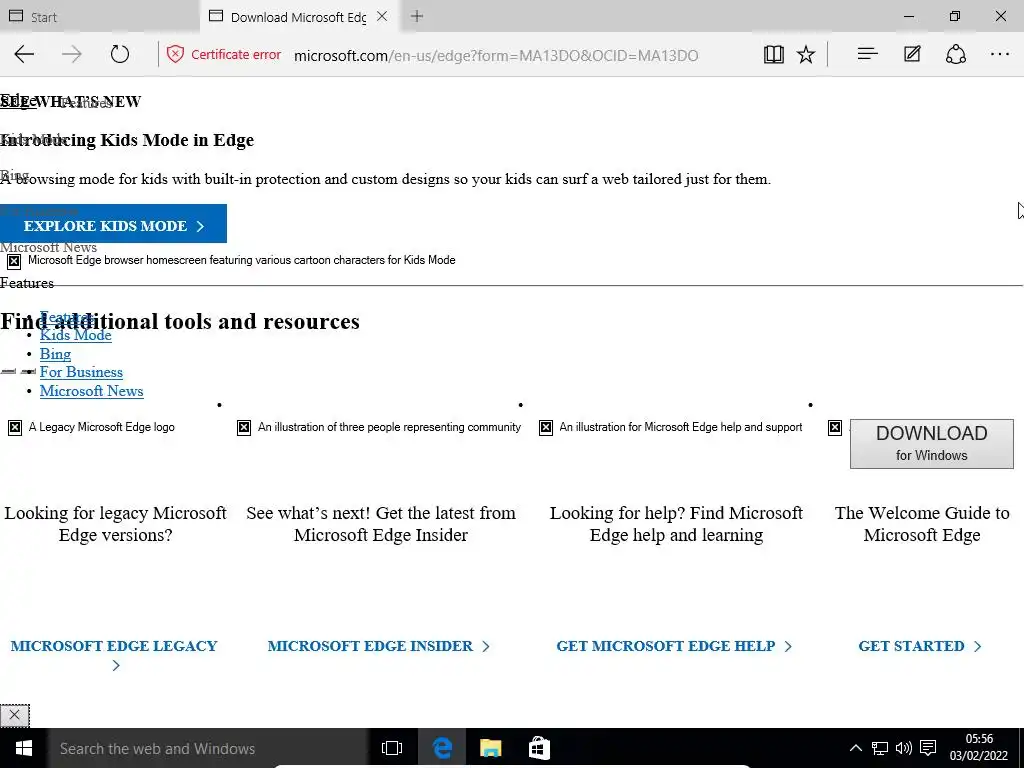1024x768 pixels.
Task: Follow the Get Microsoft Edge Help link
Action: (x=674, y=646)
